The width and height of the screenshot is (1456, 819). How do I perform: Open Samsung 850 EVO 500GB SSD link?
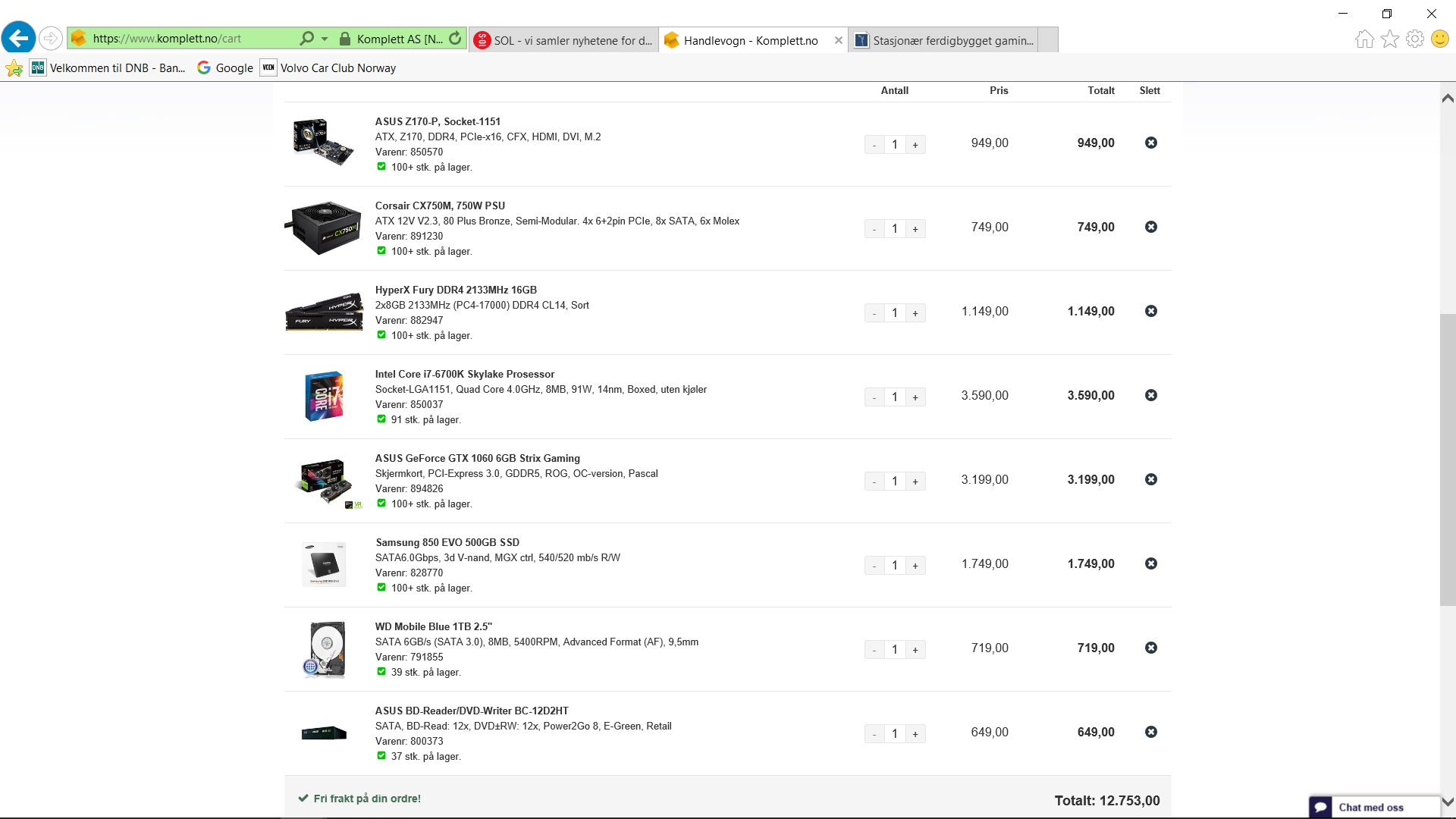click(447, 542)
